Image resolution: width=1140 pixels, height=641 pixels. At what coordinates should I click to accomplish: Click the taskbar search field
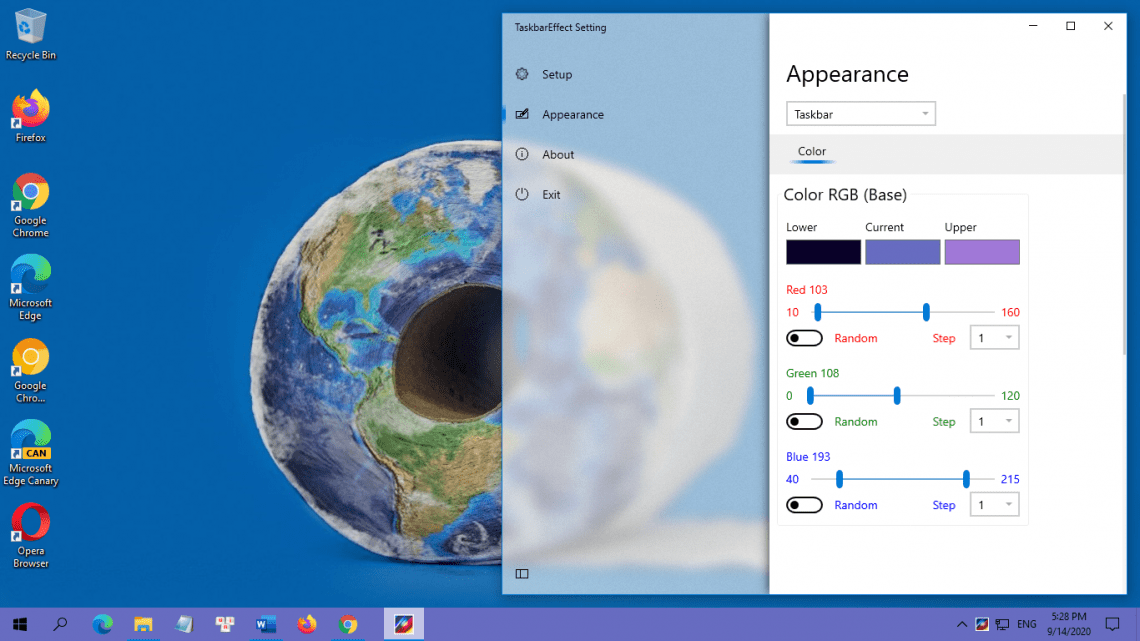click(x=60, y=623)
